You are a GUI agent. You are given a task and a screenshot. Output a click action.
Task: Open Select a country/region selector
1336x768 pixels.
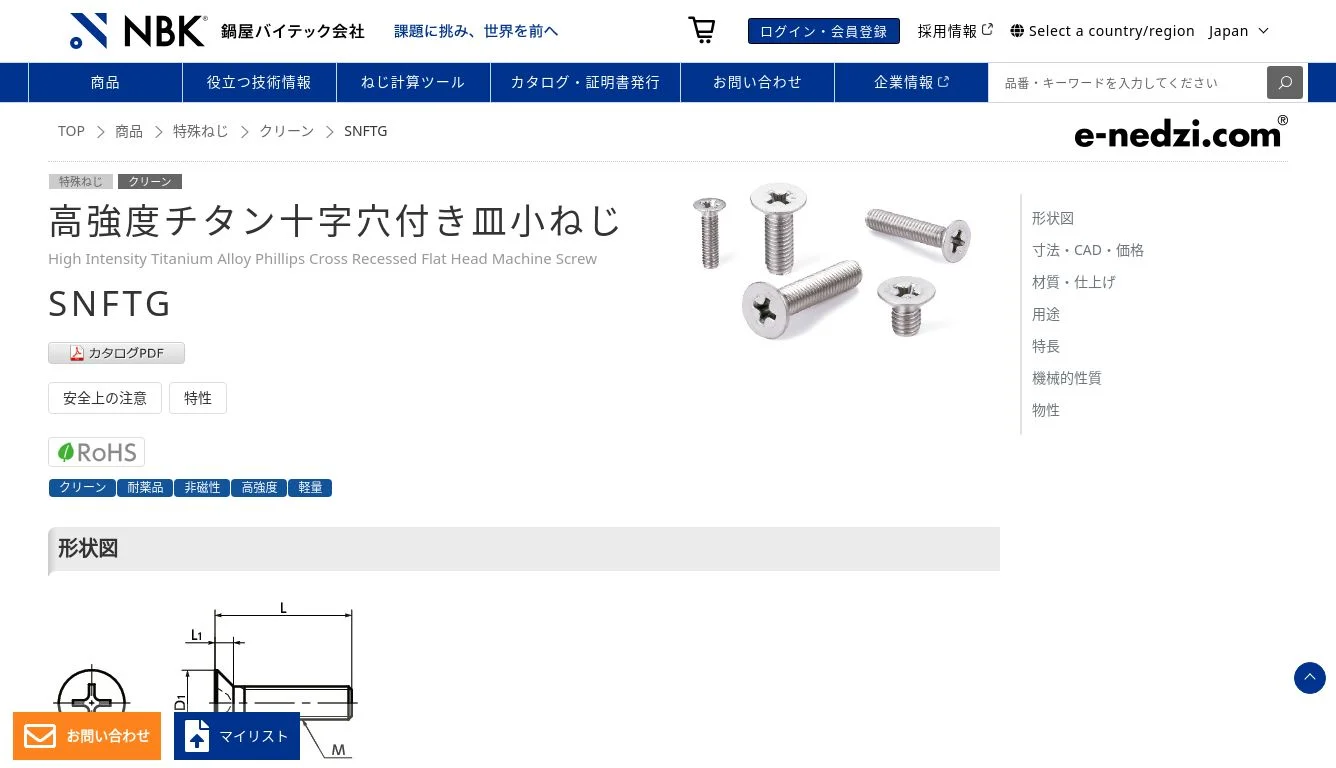(x=1102, y=31)
